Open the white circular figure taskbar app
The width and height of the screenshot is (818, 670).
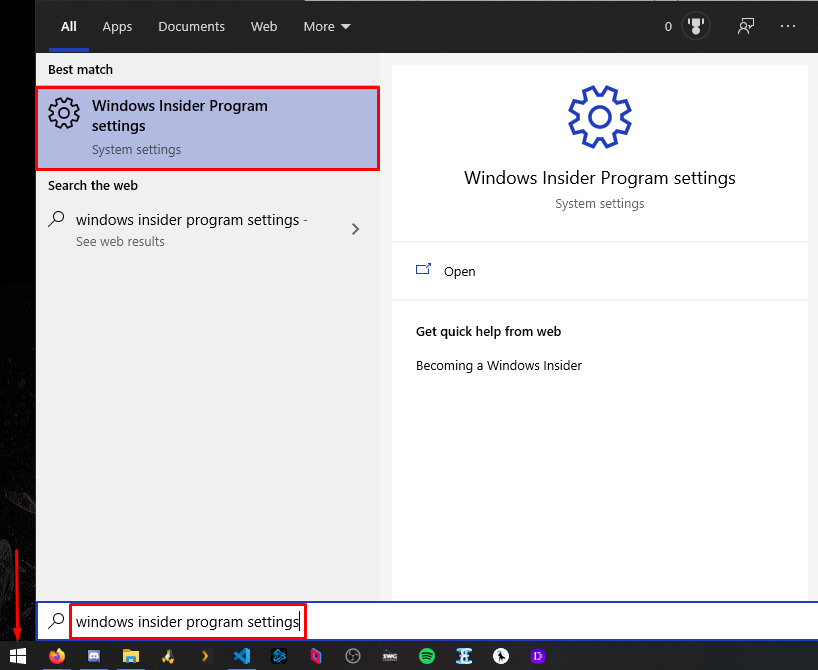[501, 656]
